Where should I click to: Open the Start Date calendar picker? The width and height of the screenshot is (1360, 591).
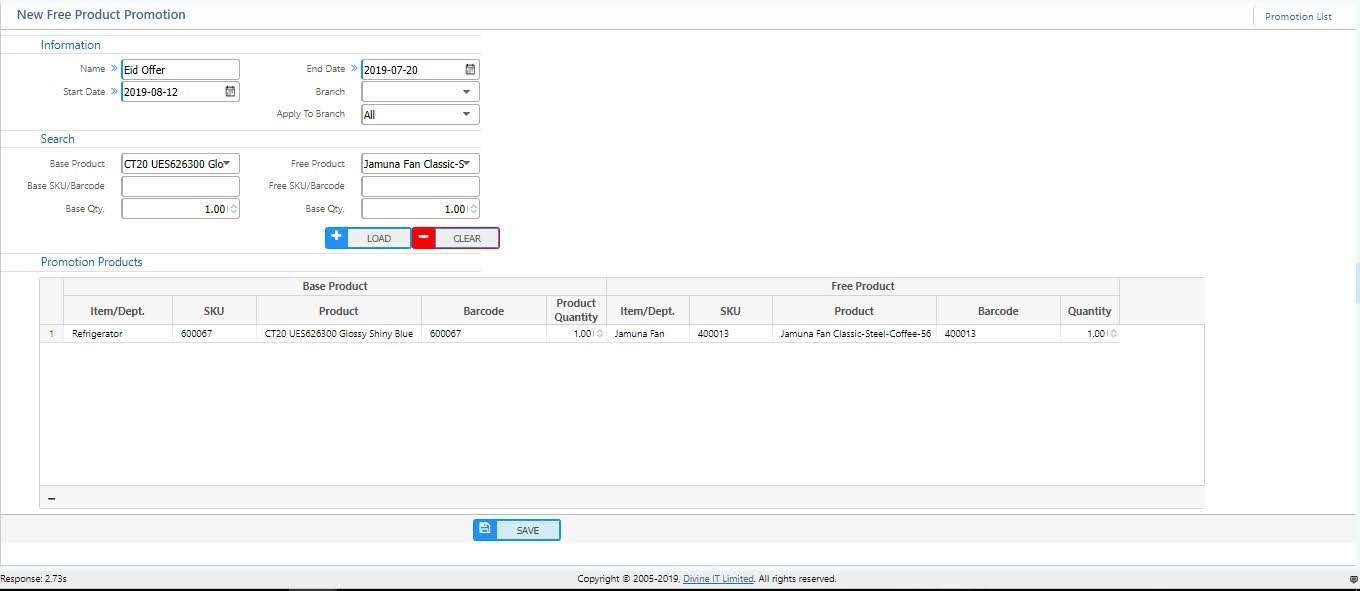pyautogui.click(x=230, y=92)
